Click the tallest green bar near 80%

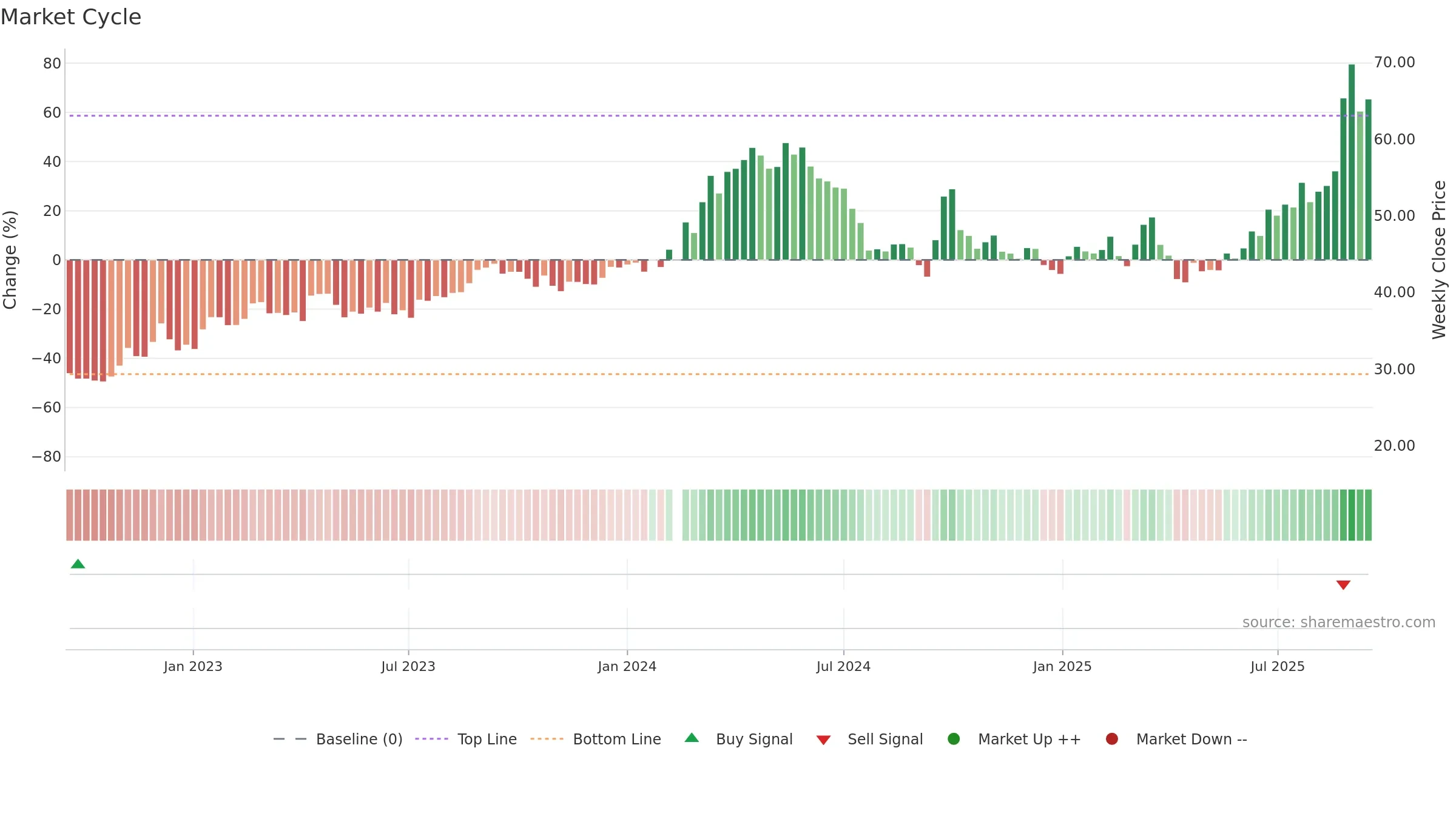coord(1352,162)
